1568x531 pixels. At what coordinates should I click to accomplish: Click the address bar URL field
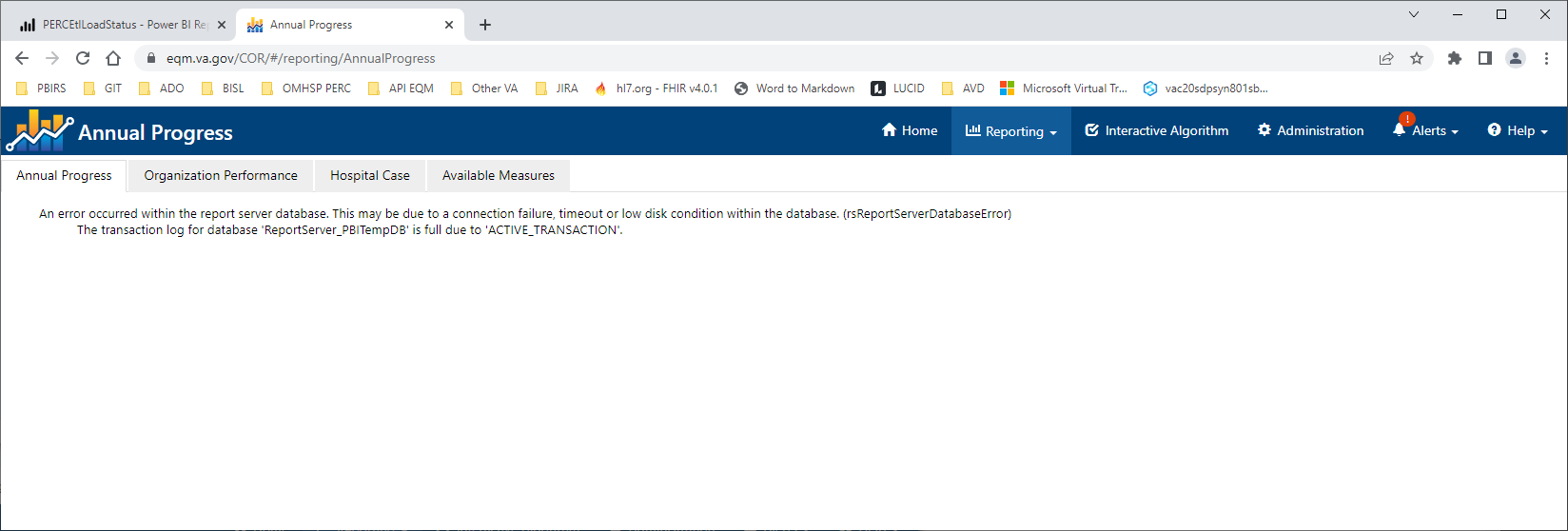click(666, 58)
